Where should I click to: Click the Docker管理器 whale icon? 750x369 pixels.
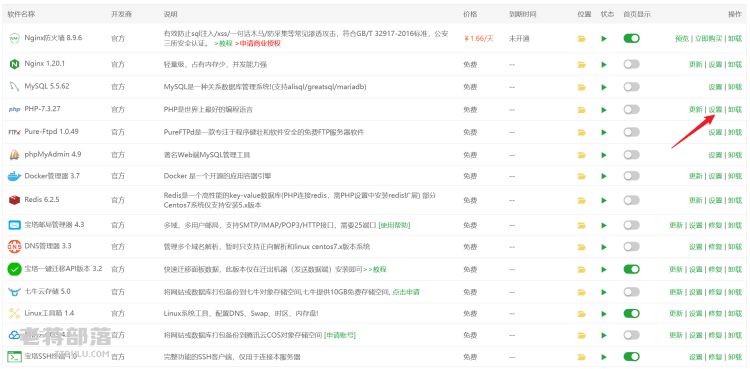click(x=14, y=176)
